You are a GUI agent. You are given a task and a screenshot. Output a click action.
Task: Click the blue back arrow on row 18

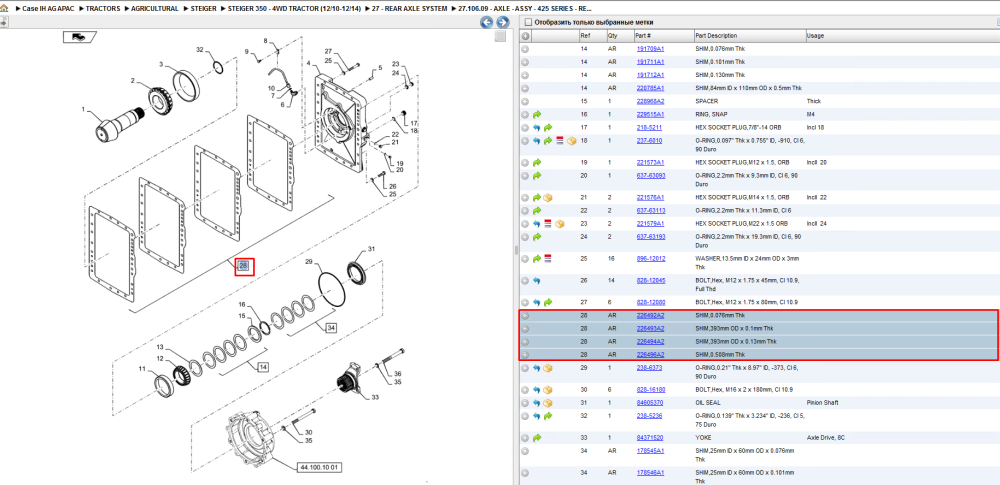click(x=537, y=141)
